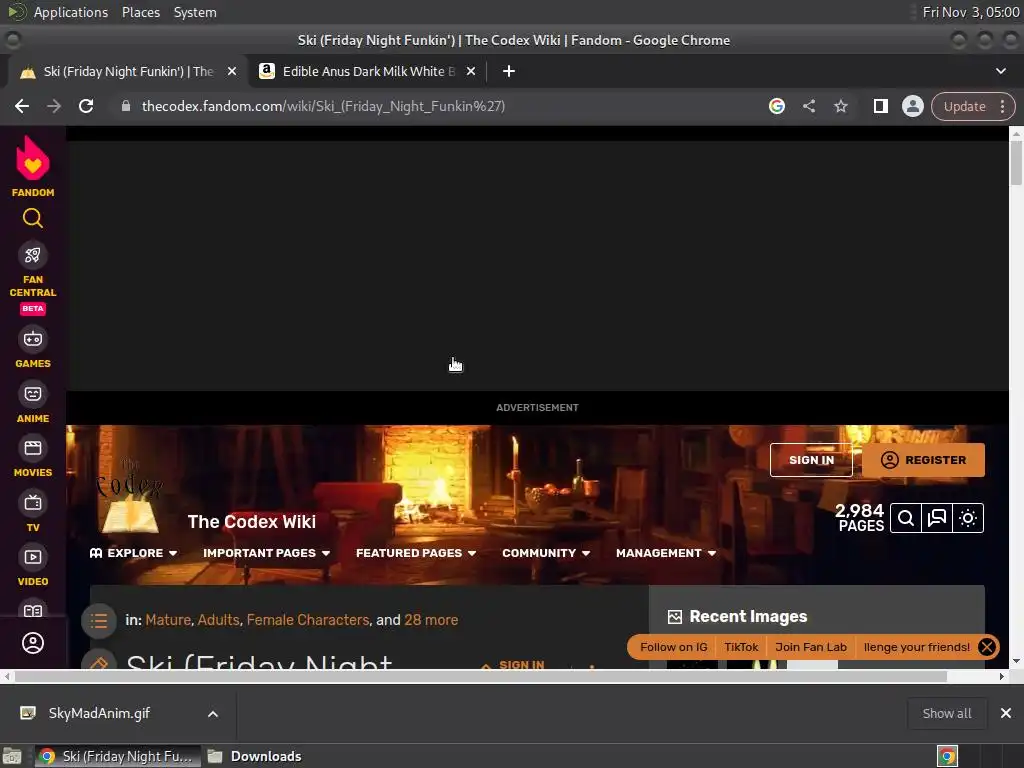The image size is (1024, 768).
Task: Click the clock Fri Nov 3, 05:00
Action: point(970,12)
